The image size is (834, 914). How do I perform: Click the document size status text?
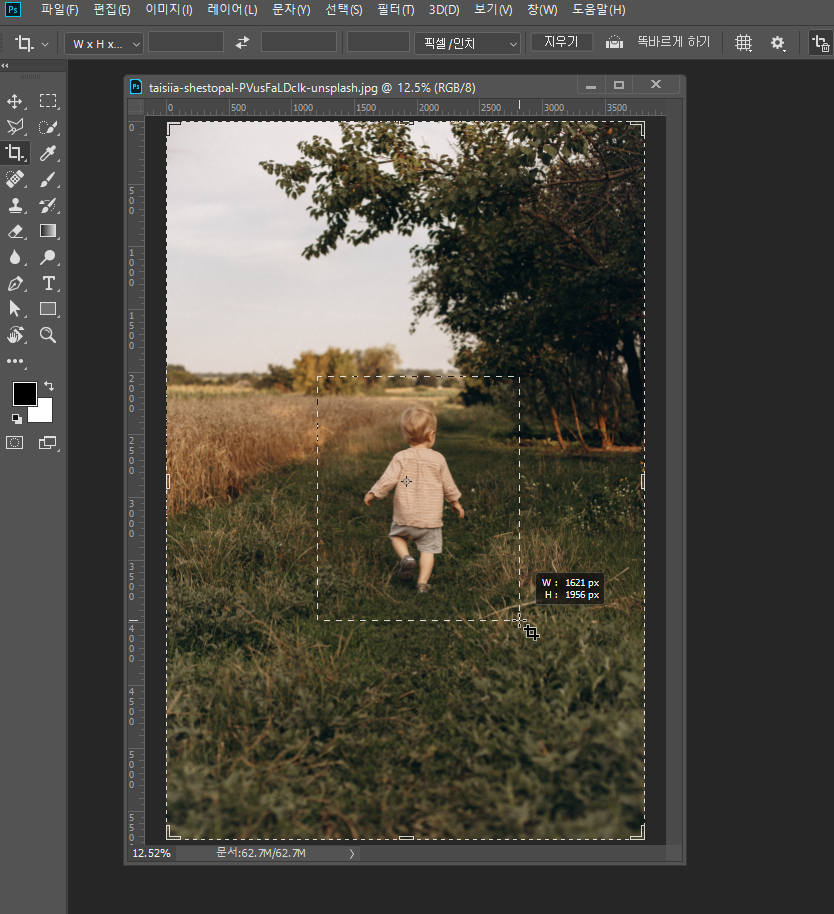click(x=261, y=853)
